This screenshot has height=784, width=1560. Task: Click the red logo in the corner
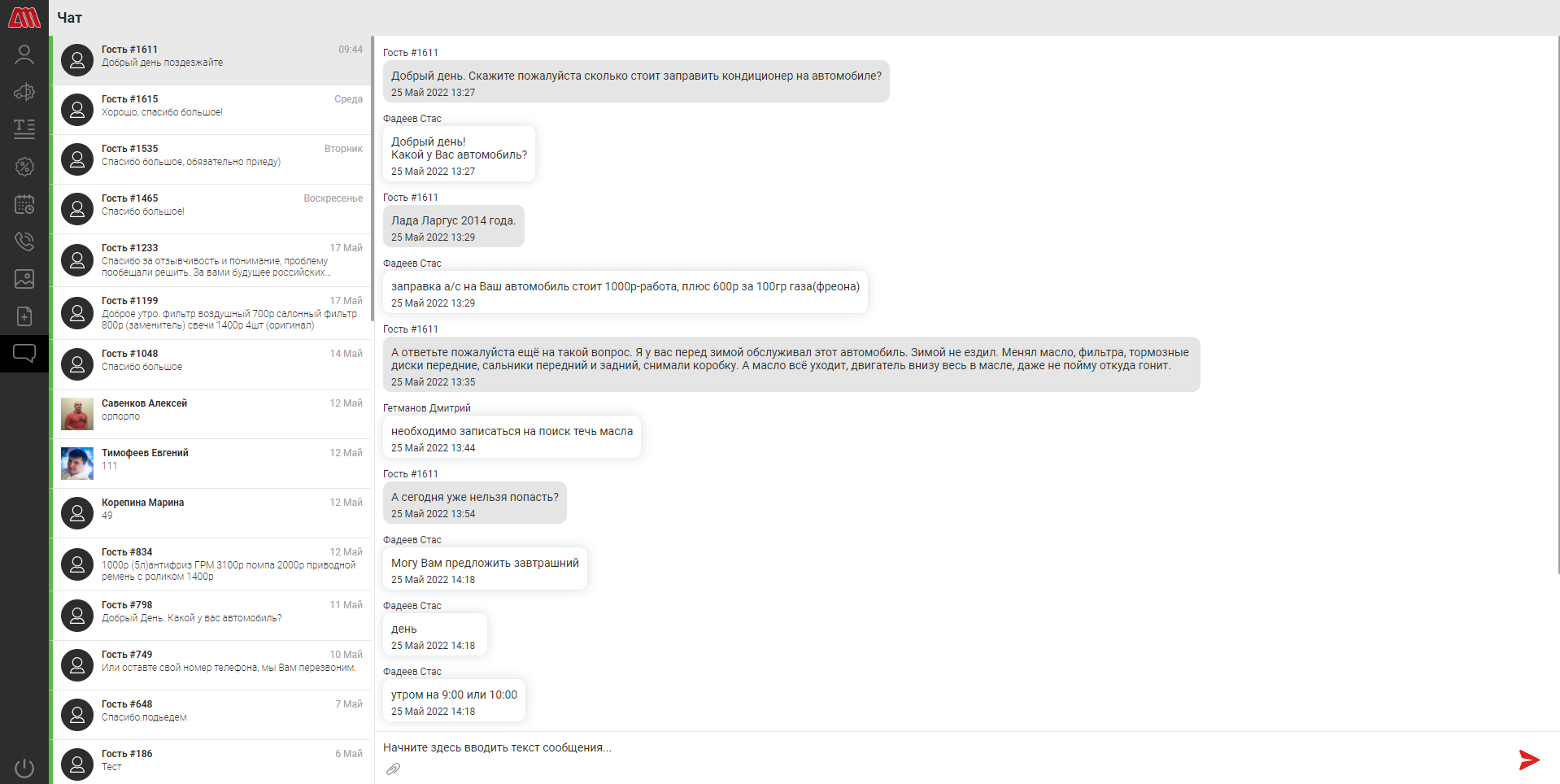point(24,17)
